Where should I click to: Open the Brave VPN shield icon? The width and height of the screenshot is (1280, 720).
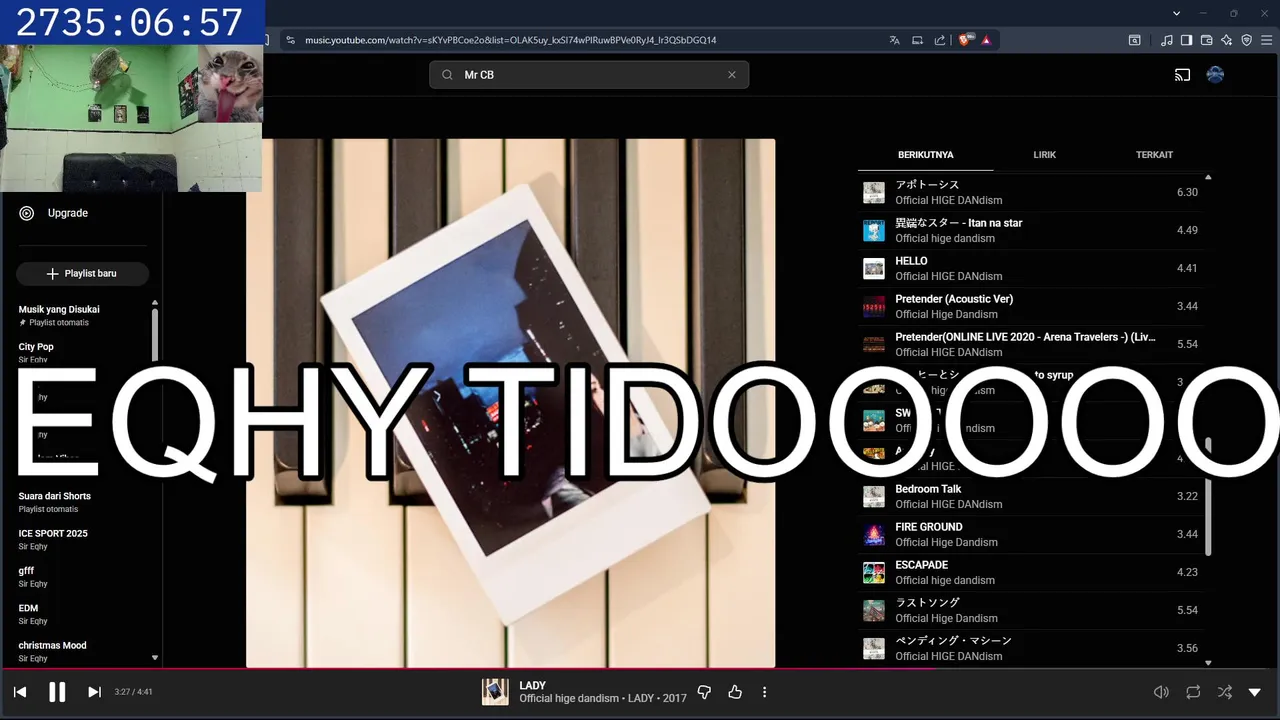[1246, 40]
